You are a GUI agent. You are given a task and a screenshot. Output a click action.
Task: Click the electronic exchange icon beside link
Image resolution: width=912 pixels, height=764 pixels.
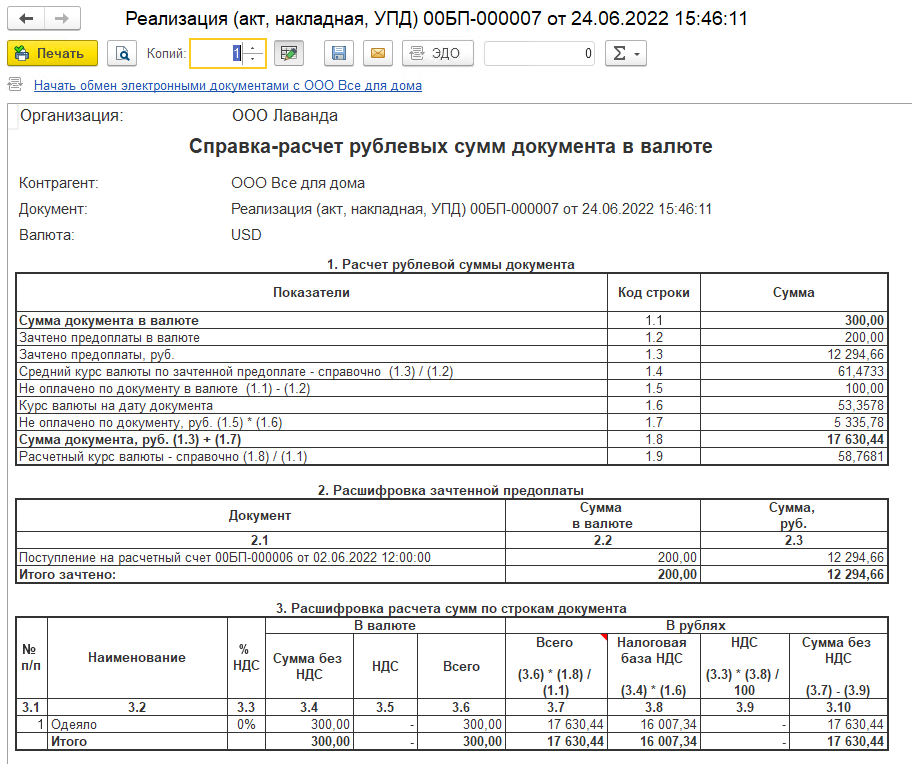point(16,85)
